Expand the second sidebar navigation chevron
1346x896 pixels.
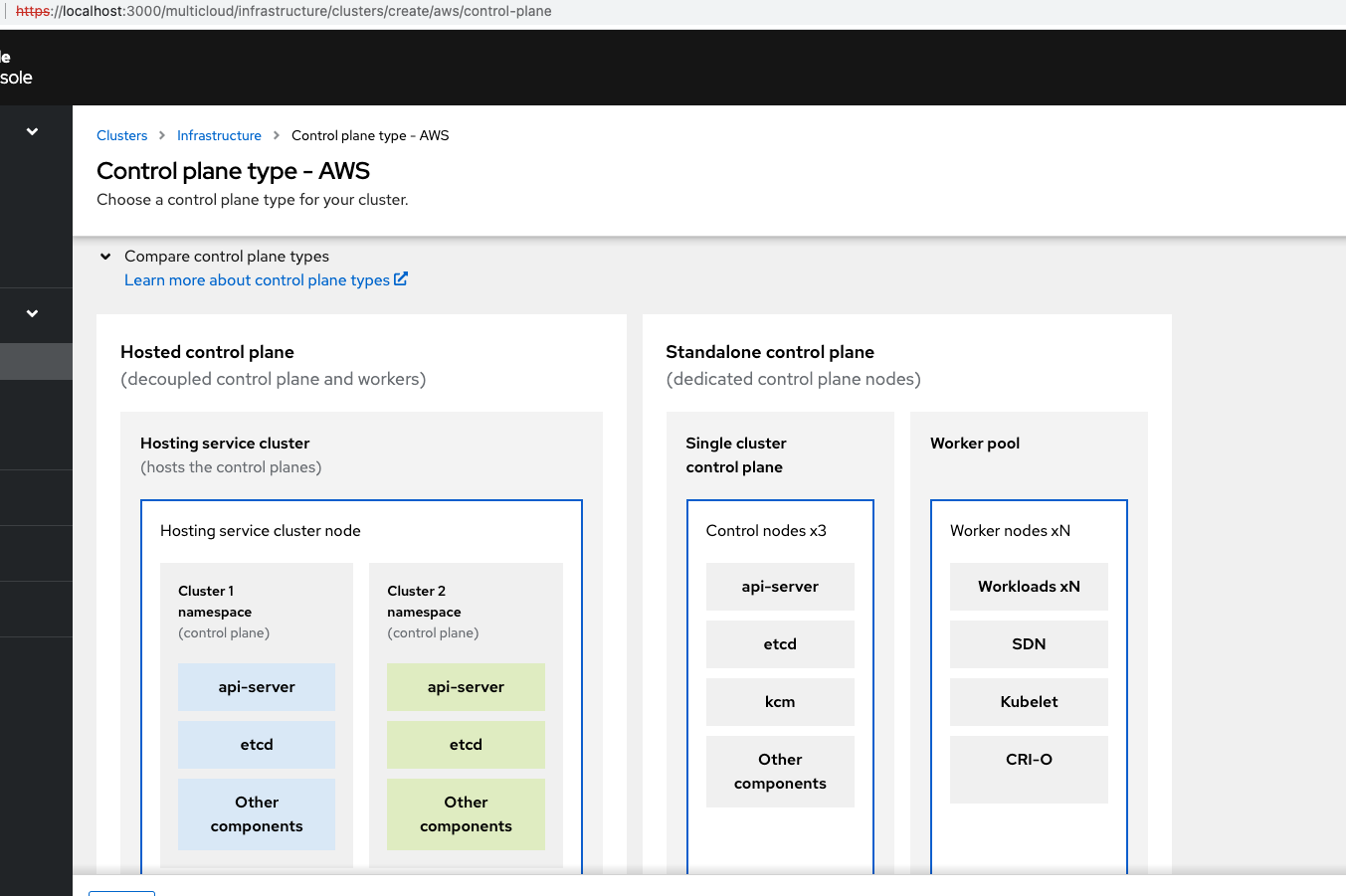coord(32,313)
